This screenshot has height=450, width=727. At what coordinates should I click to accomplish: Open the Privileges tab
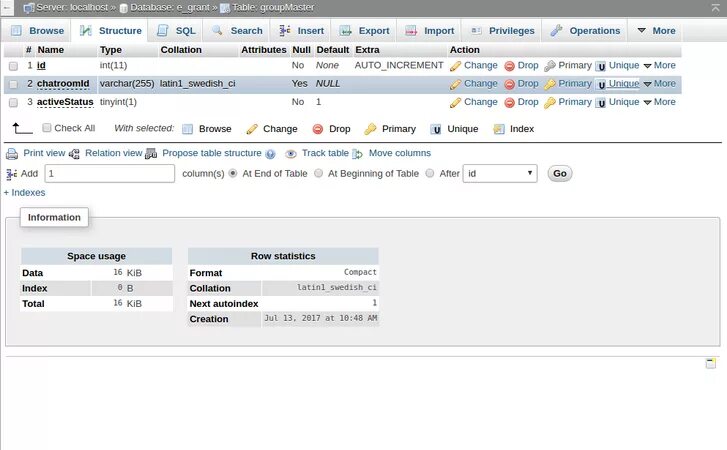point(502,31)
